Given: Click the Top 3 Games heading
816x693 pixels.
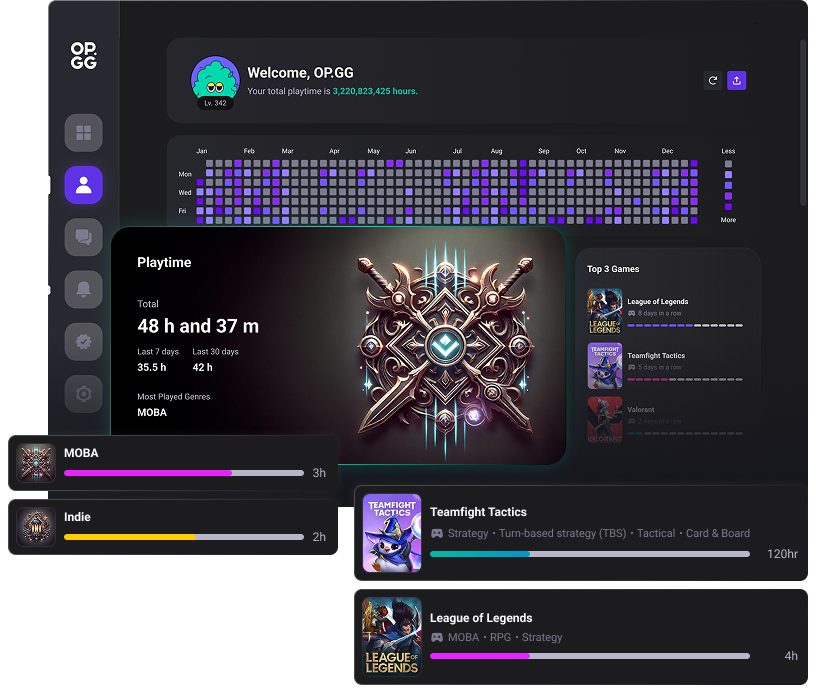Looking at the screenshot, I should (x=613, y=269).
